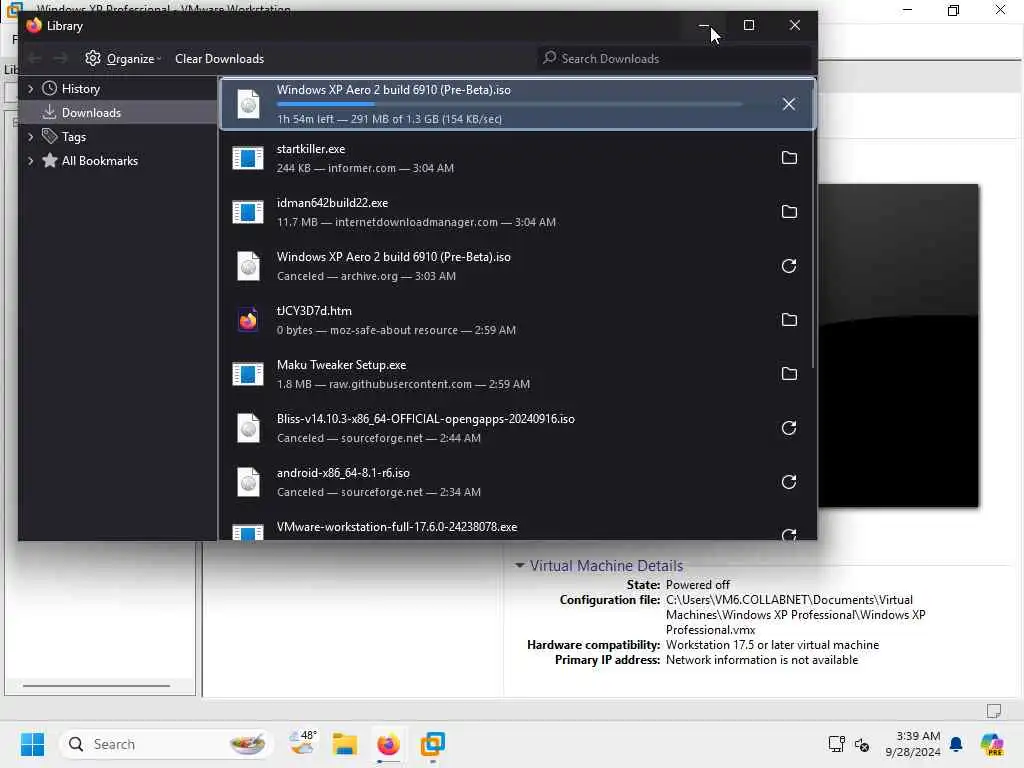
Task: Click the VMware status bar message icon
Action: [994, 711]
